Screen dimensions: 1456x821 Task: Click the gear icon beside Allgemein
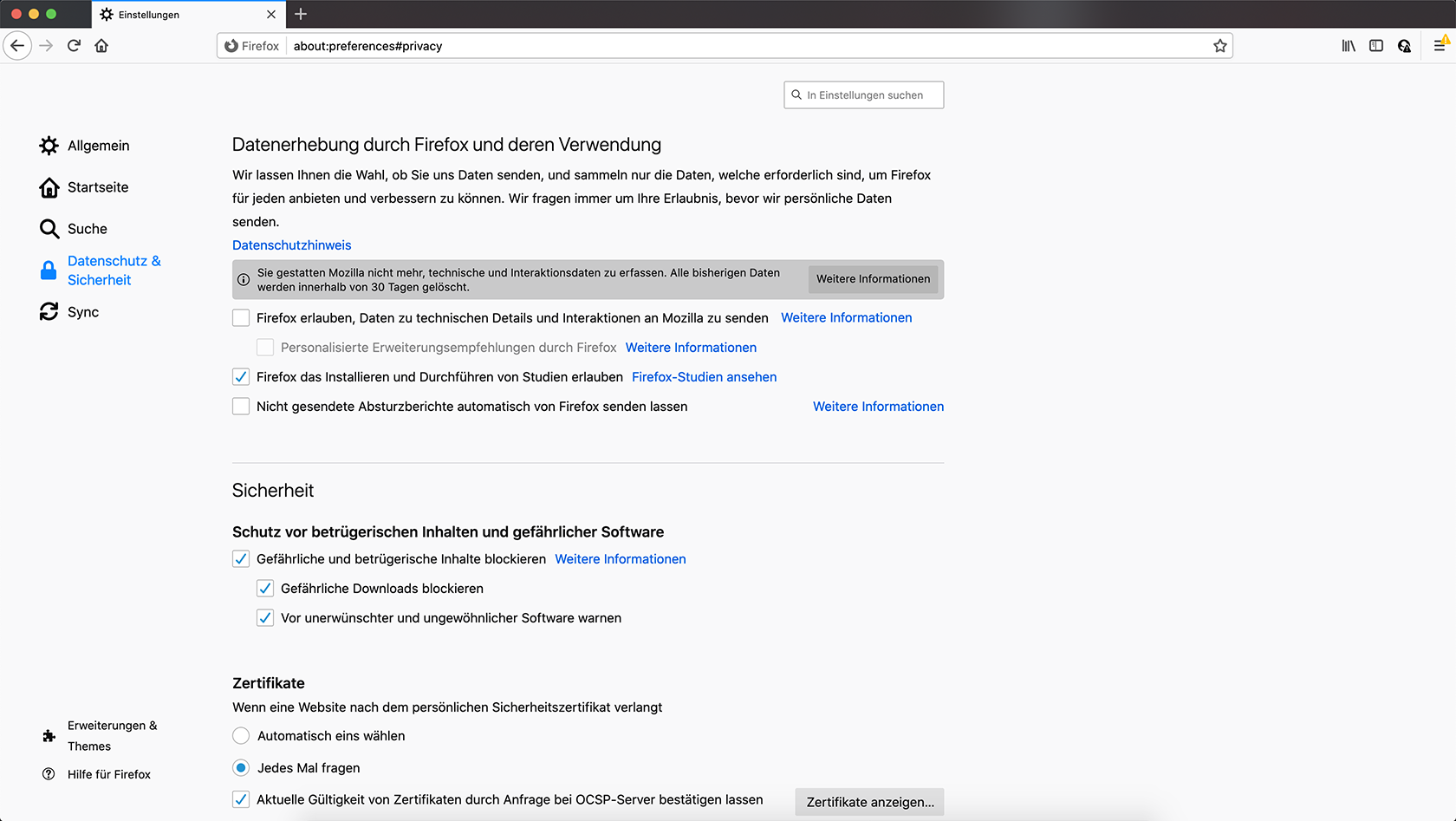[x=49, y=146]
